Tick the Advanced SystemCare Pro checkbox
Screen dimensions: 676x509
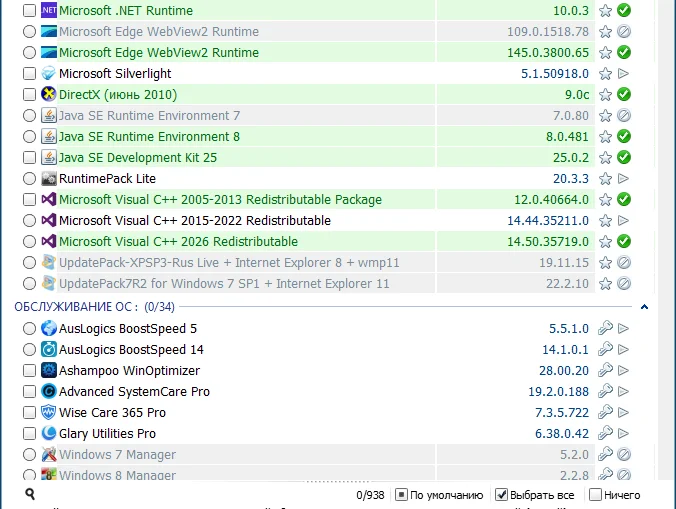point(29,392)
